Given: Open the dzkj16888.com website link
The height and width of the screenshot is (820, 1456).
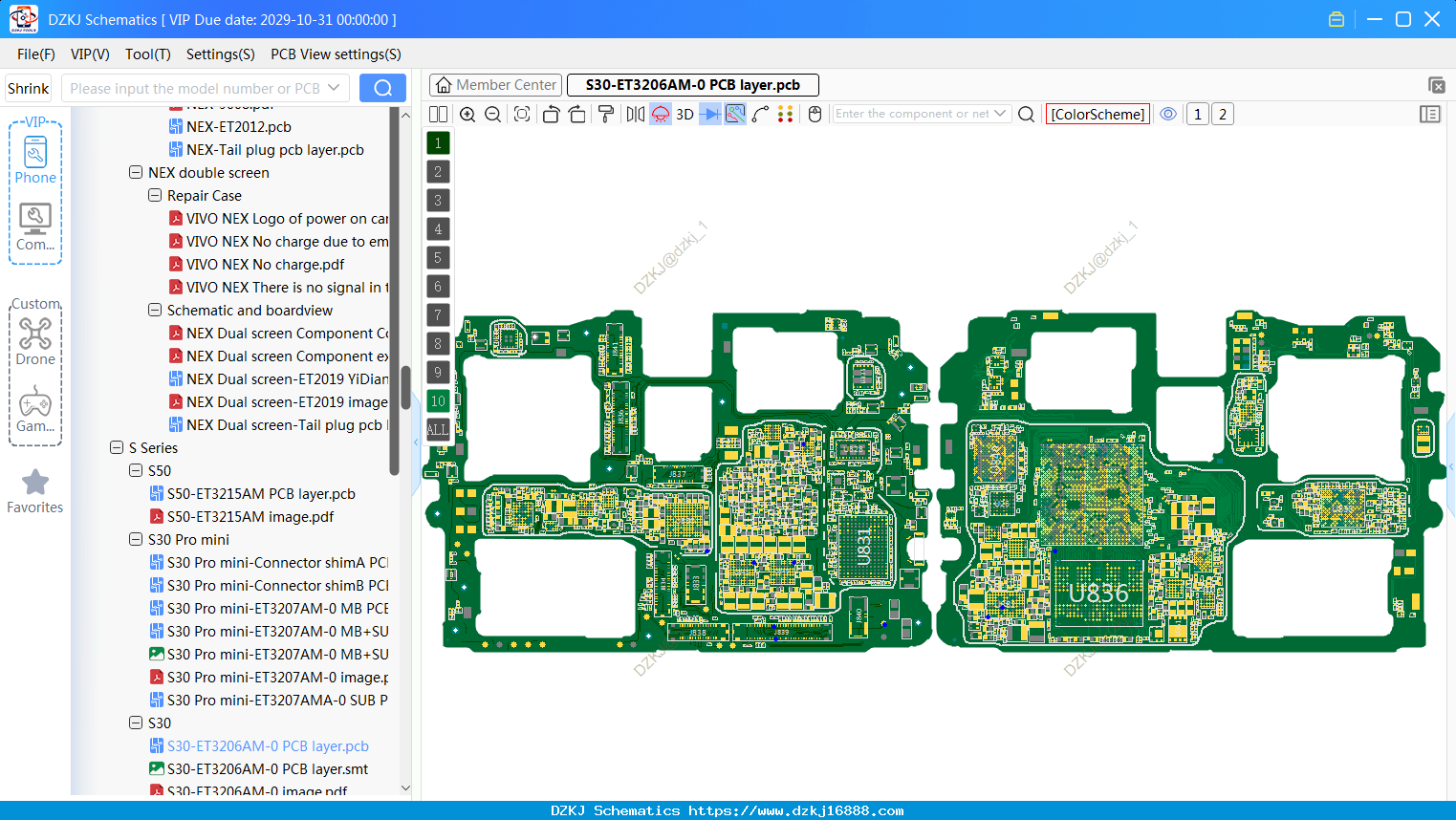Looking at the screenshot, I should (x=795, y=810).
